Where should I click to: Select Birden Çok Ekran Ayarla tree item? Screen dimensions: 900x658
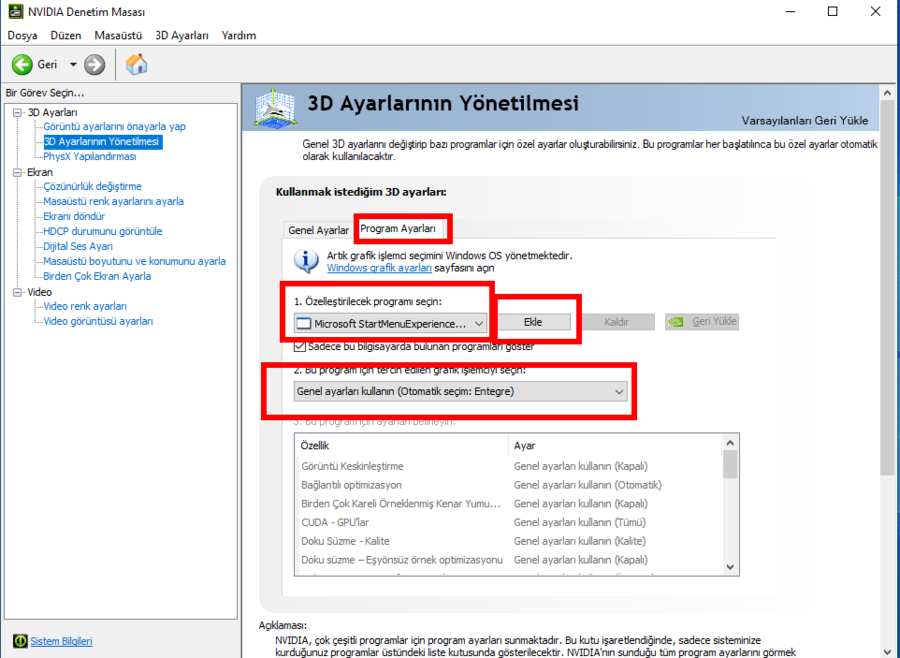tap(97, 276)
